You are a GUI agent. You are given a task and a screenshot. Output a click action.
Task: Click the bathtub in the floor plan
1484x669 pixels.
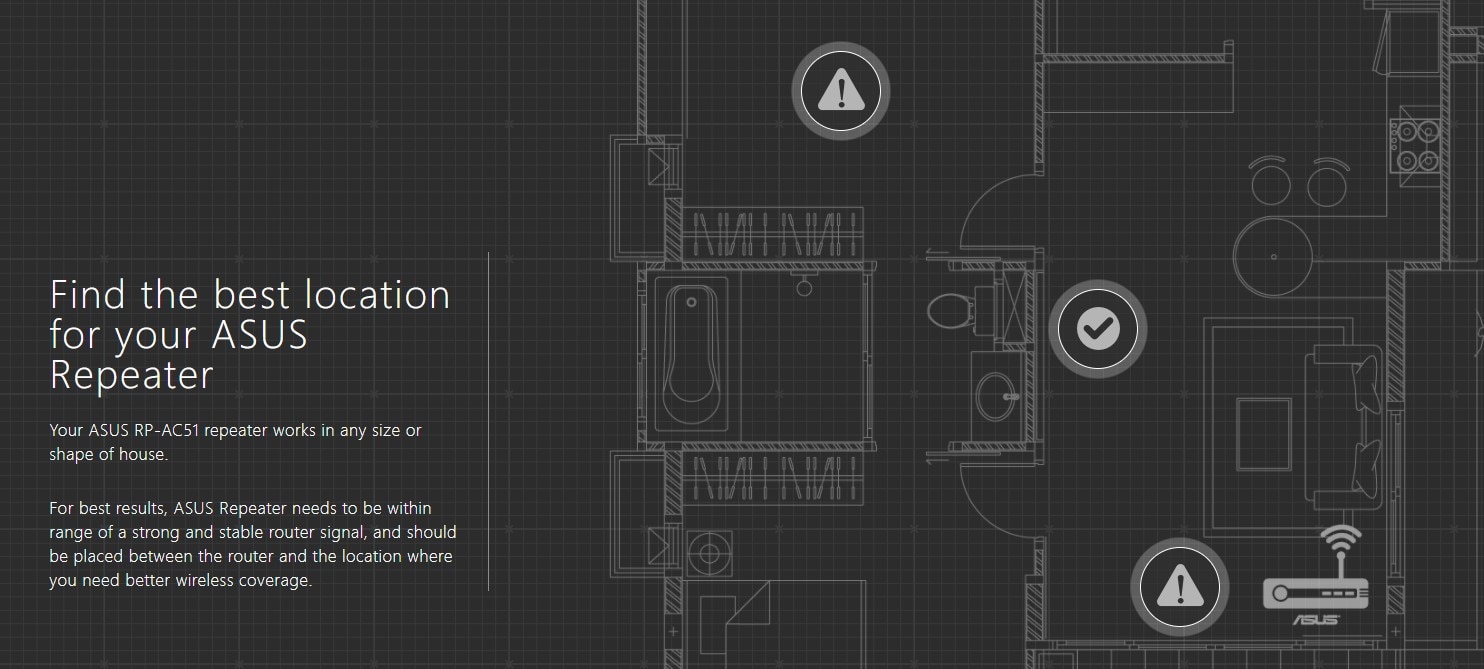[x=690, y=356]
